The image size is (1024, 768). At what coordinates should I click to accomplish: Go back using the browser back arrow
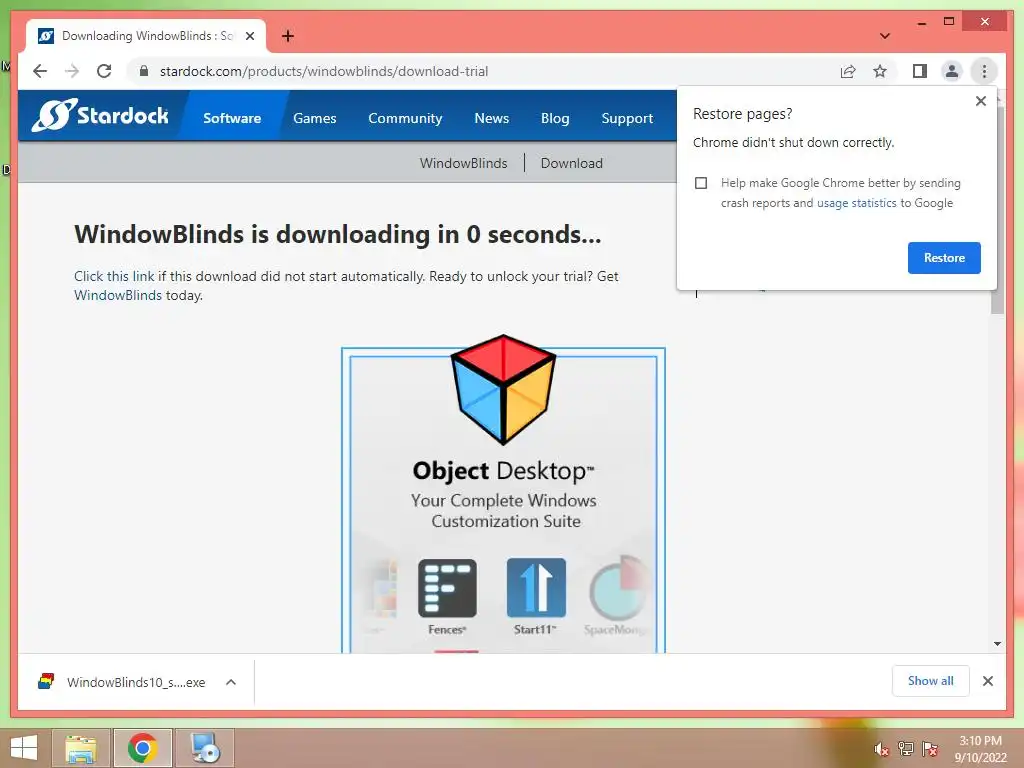point(40,71)
